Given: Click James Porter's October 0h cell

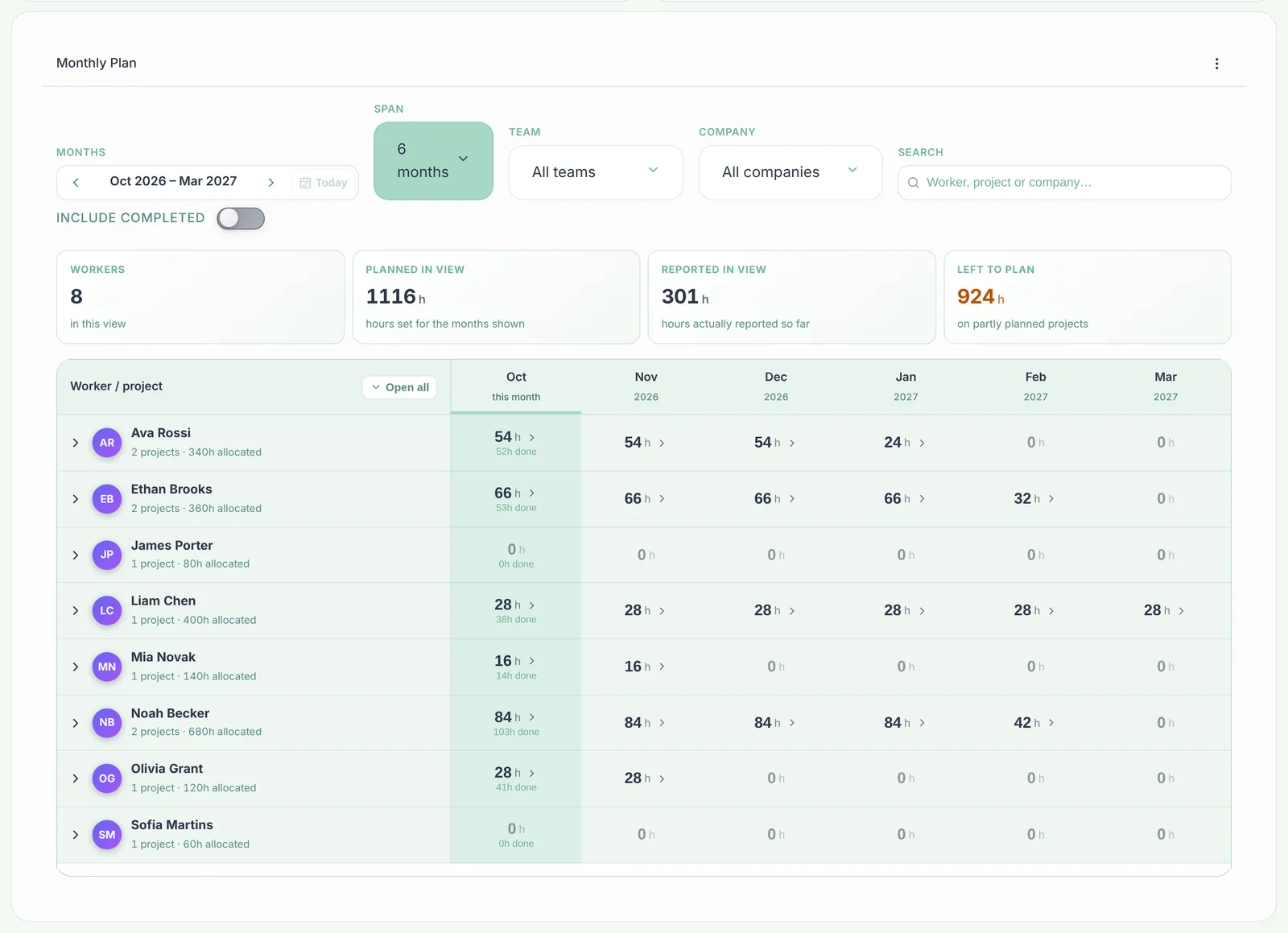Looking at the screenshot, I should point(516,555).
